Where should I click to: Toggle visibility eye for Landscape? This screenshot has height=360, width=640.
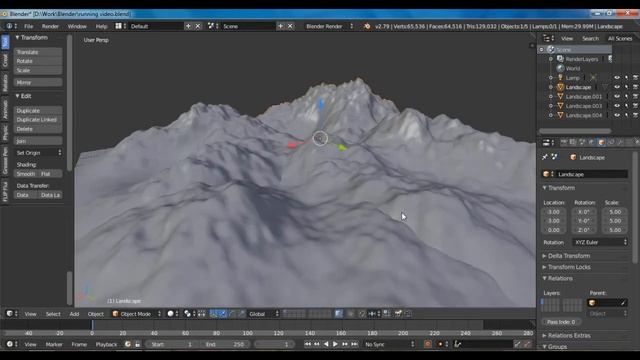pos(617,87)
